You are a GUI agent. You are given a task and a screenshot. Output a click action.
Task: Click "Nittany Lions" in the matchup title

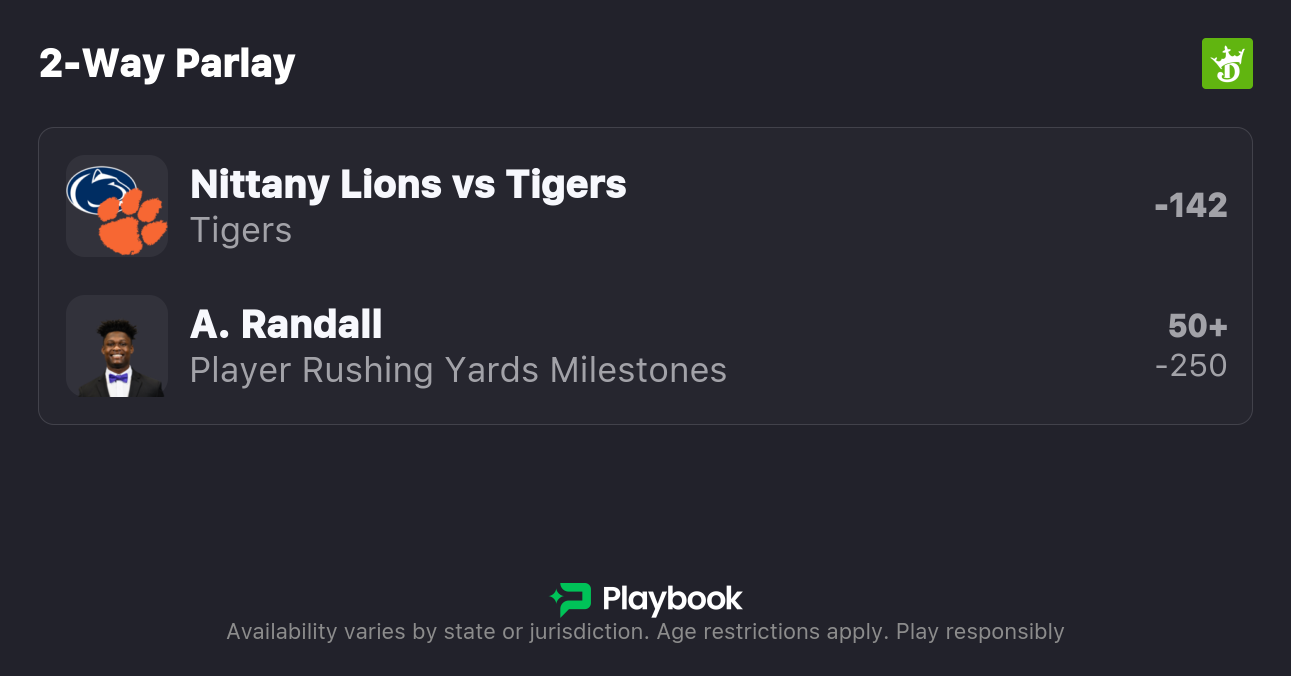pyautogui.click(x=316, y=184)
